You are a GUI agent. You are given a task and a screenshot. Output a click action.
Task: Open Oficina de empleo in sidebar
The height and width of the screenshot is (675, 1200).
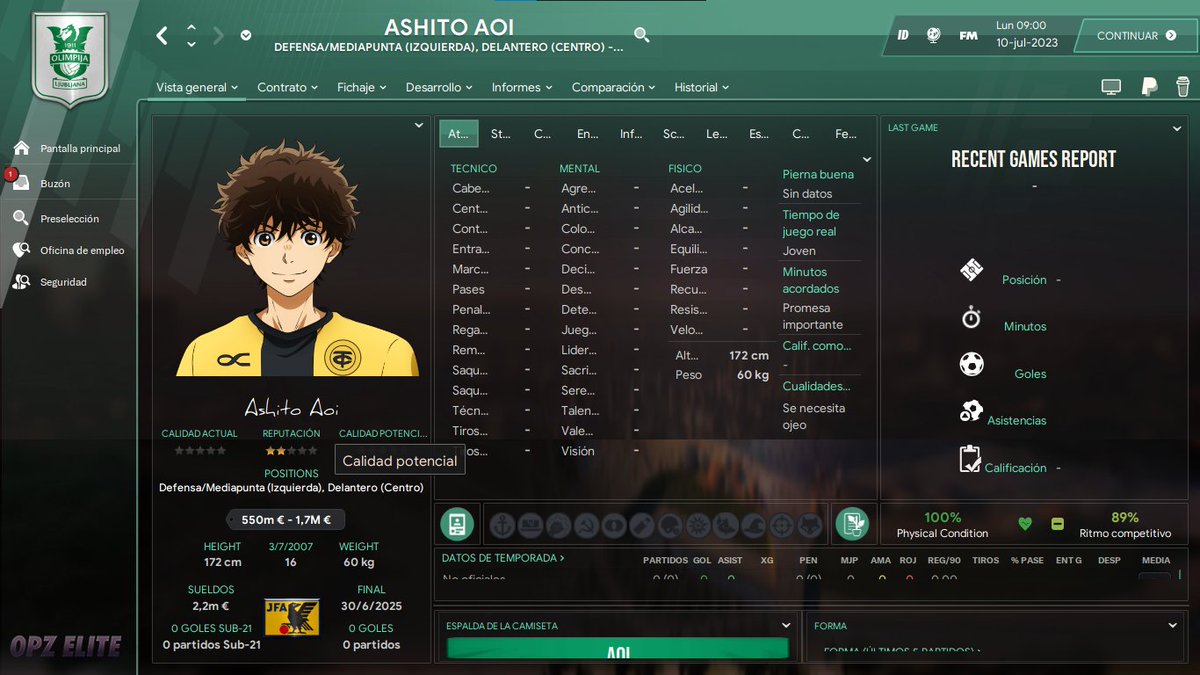coord(68,250)
